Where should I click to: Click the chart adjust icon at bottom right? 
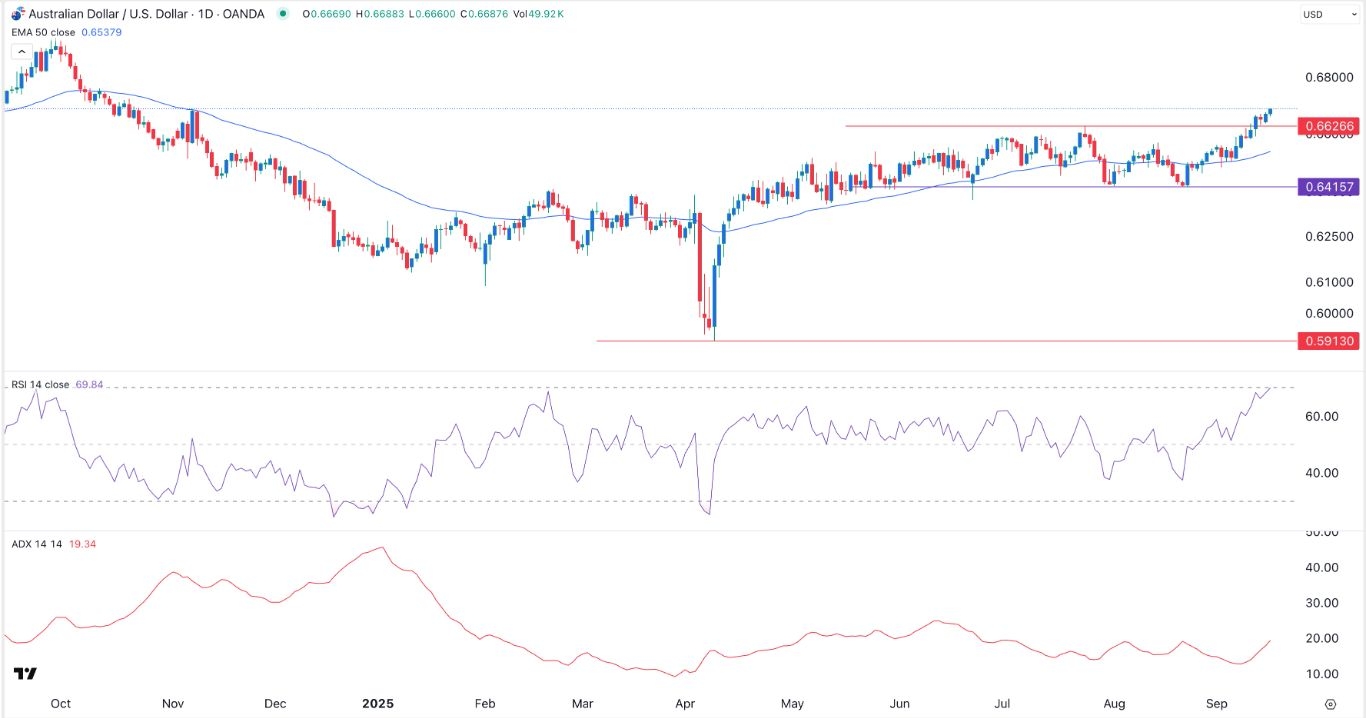[1330, 704]
